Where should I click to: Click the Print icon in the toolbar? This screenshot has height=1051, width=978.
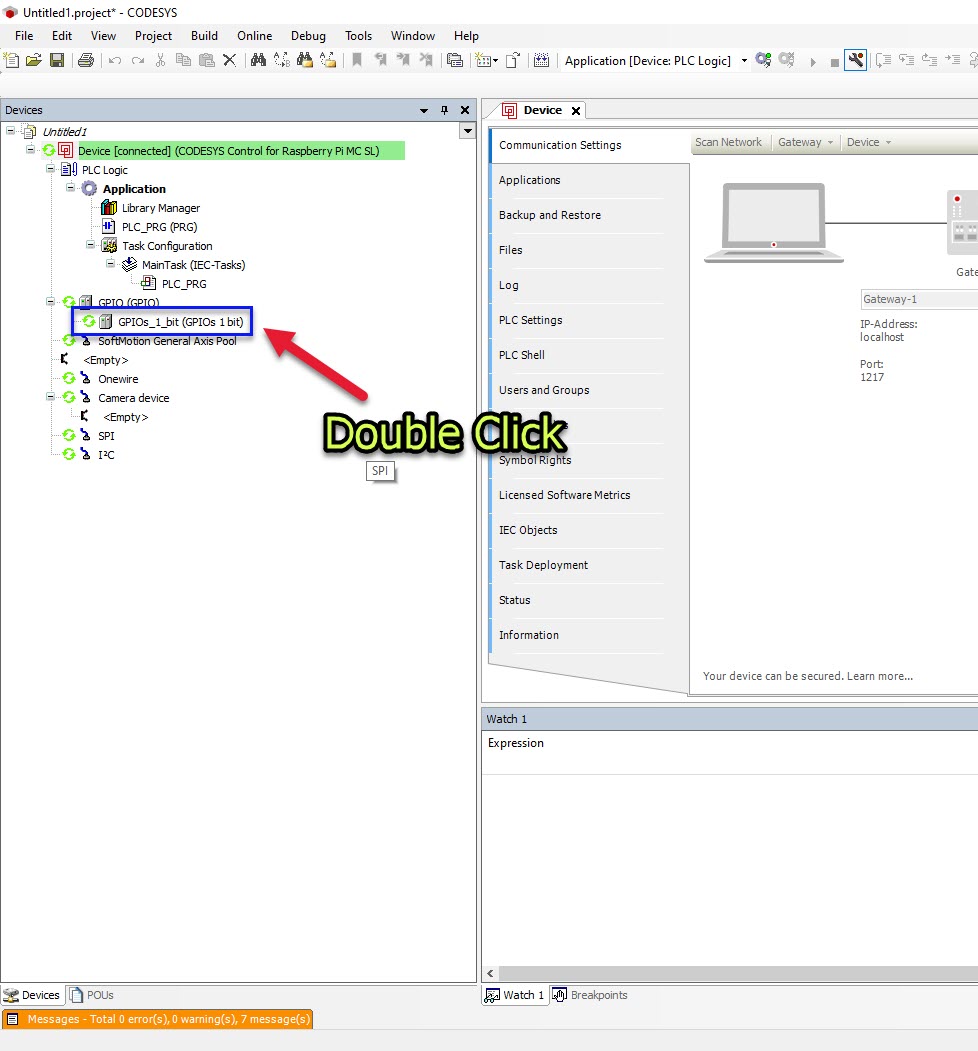pos(85,60)
